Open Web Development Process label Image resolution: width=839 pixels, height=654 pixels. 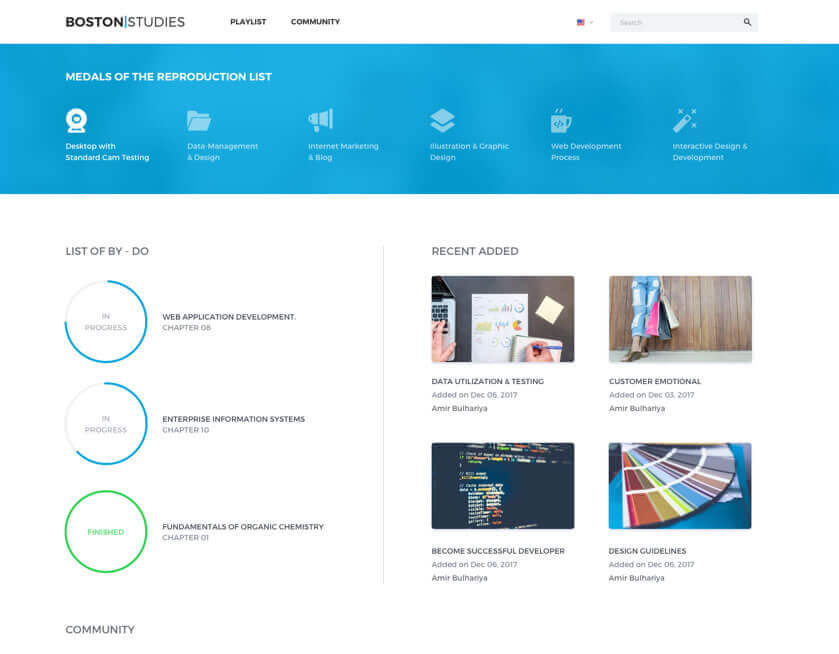pos(586,152)
